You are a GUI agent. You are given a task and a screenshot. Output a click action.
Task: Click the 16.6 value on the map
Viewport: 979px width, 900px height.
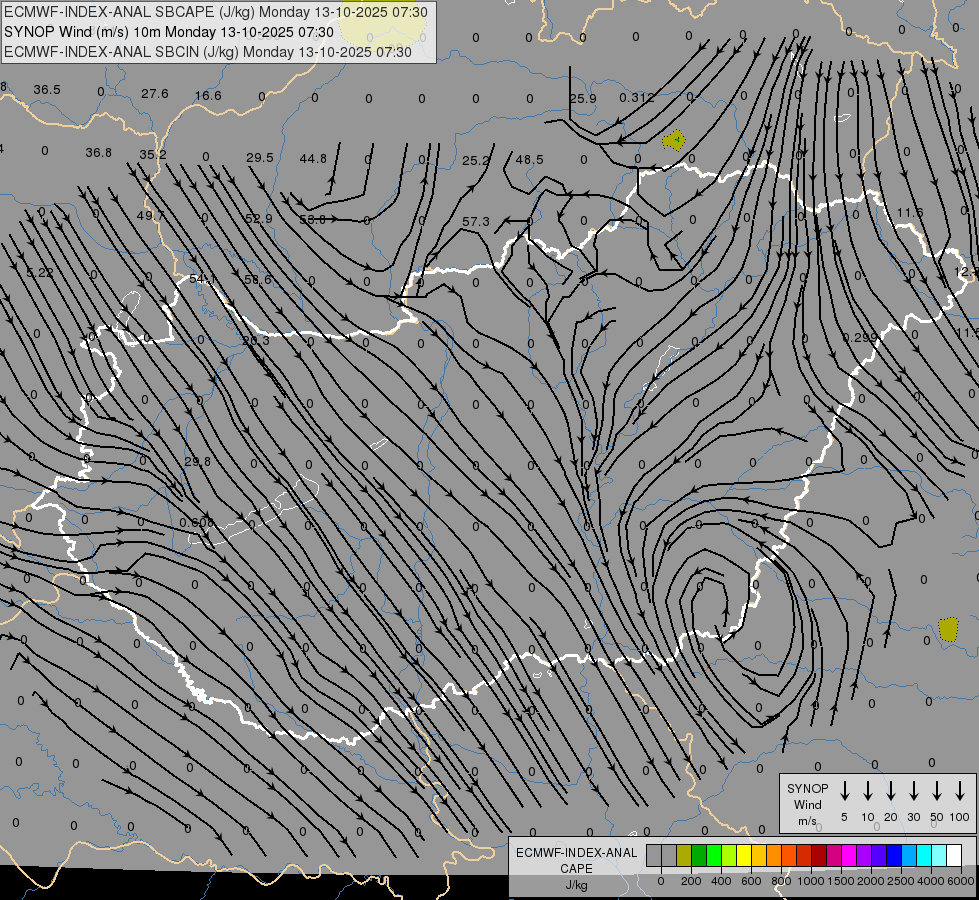click(208, 96)
